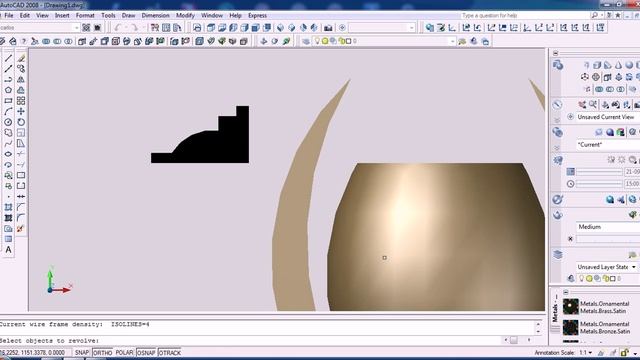Select the Ellipse draw tool
This screenshot has width=640, height=360.
8,154
